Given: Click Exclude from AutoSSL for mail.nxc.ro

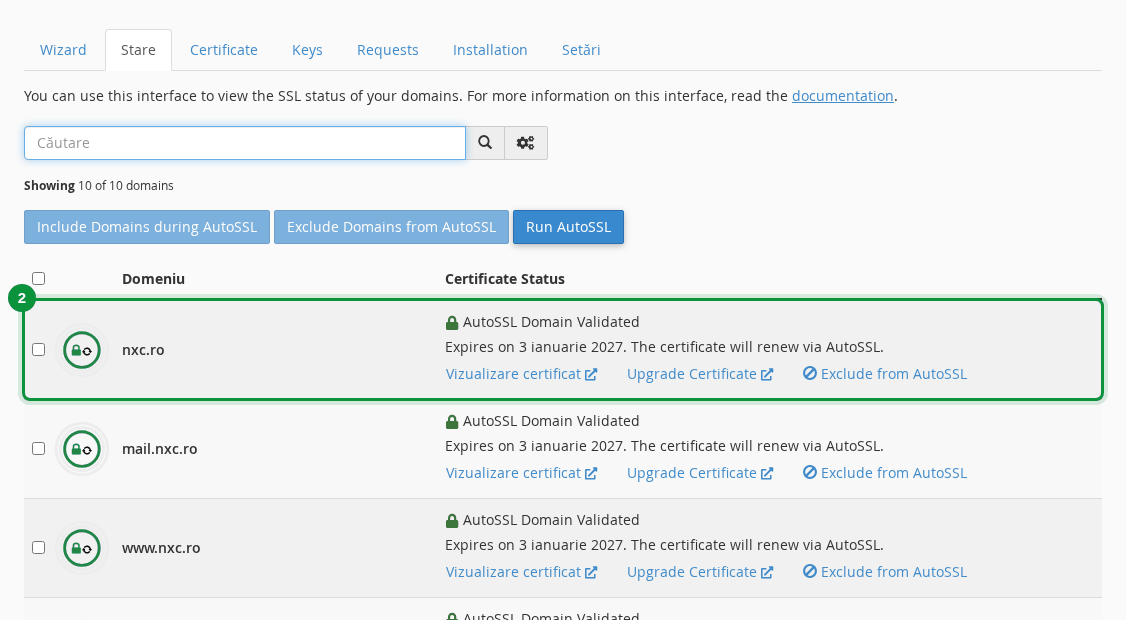Looking at the screenshot, I should tap(885, 473).
